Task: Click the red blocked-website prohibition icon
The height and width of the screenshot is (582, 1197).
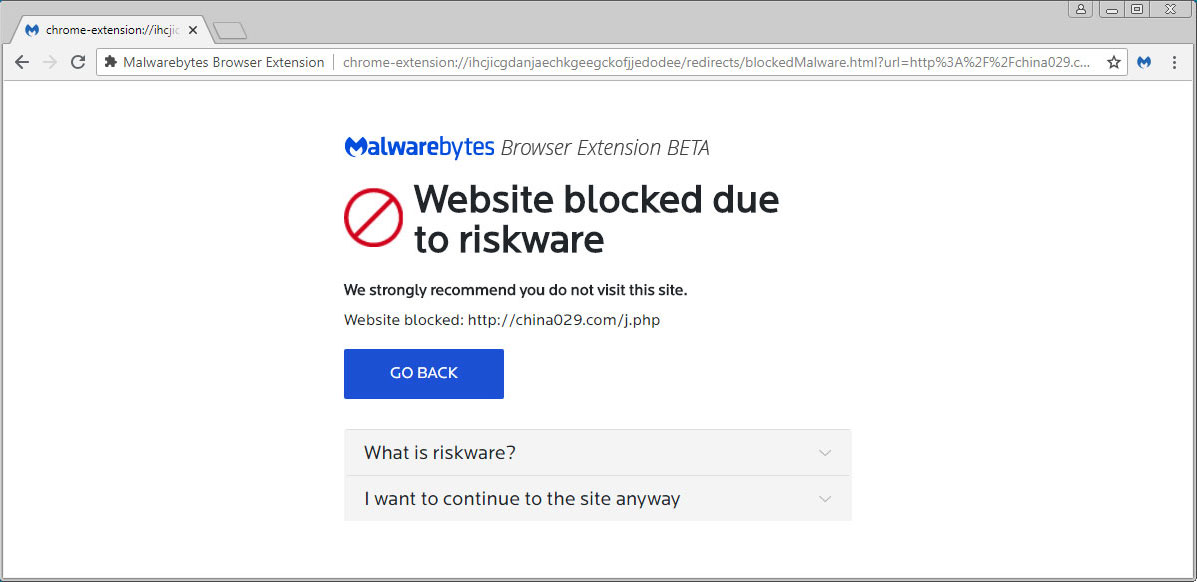Action: (373, 217)
